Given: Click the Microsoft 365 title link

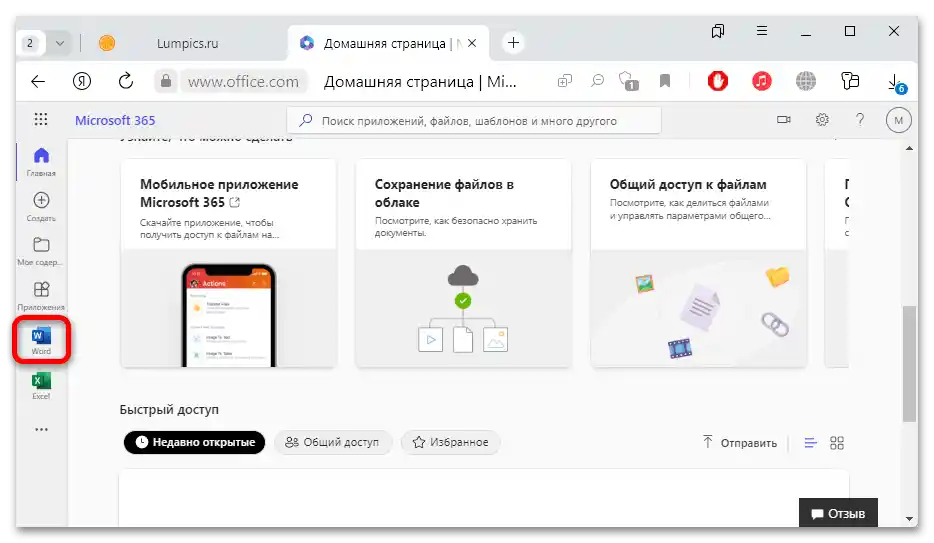Looking at the screenshot, I should coord(115,120).
